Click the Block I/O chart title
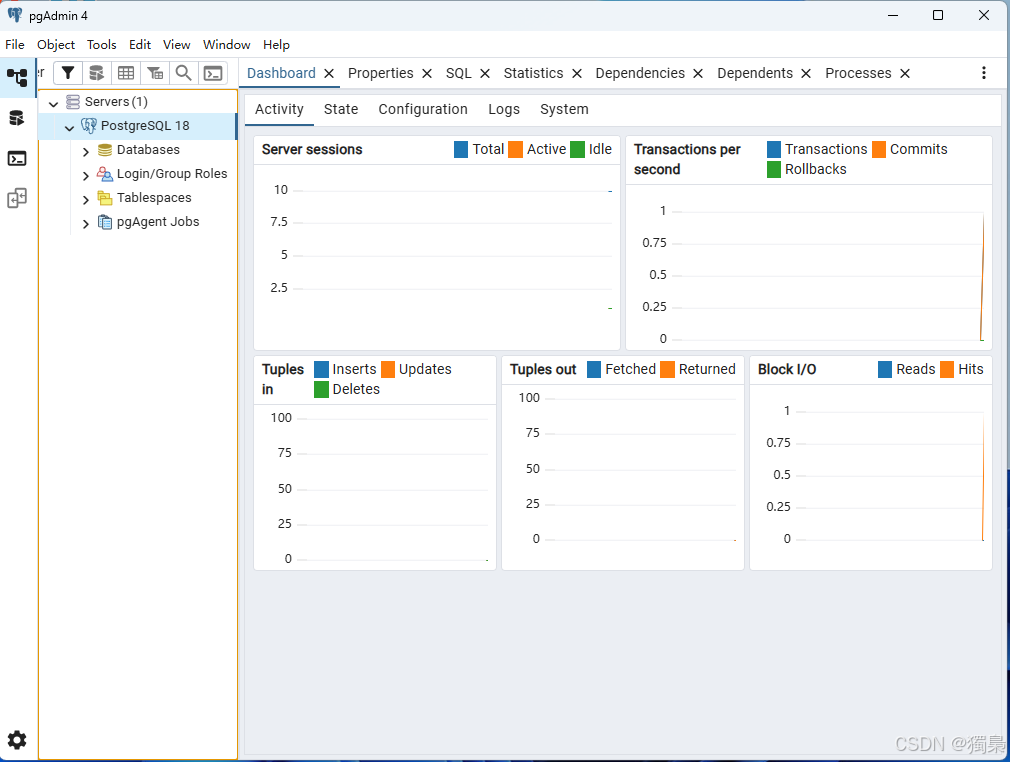Image resolution: width=1010 pixels, height=762 pixels. click(x=786, y=369)
